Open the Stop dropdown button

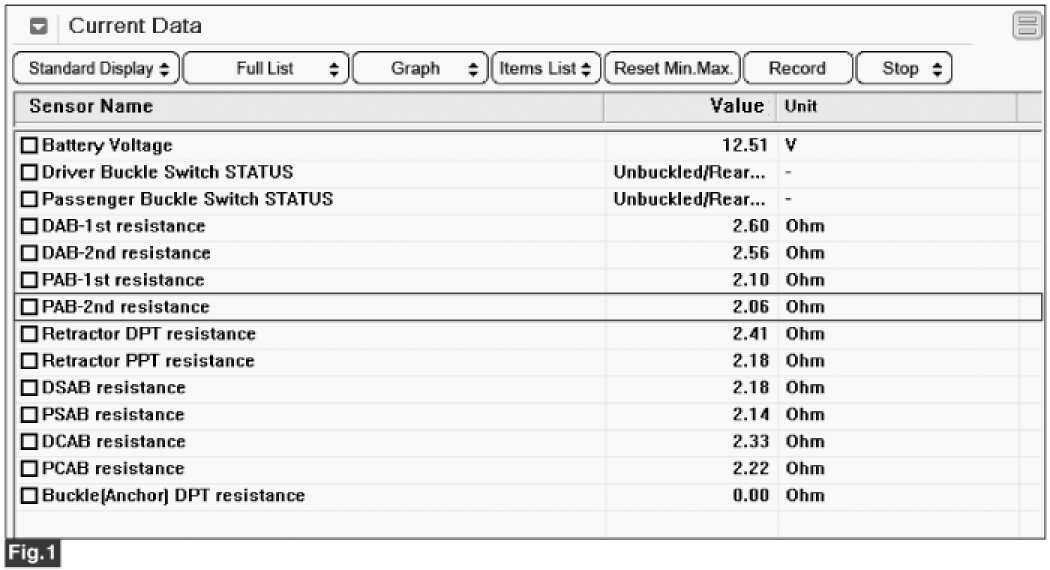coord(904,69)
